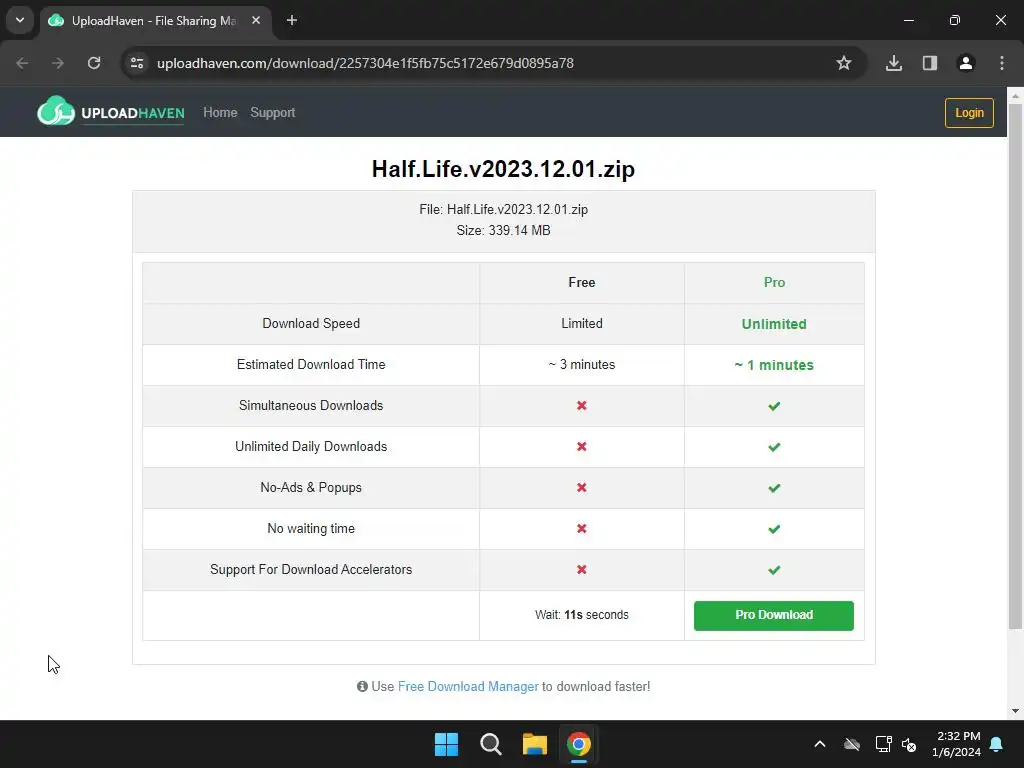Image resolution: width=1024 pixels, height=768 pixels.
Task: Click 'No-Ads & Popups' row label
Action: click(x=311, y=487)
